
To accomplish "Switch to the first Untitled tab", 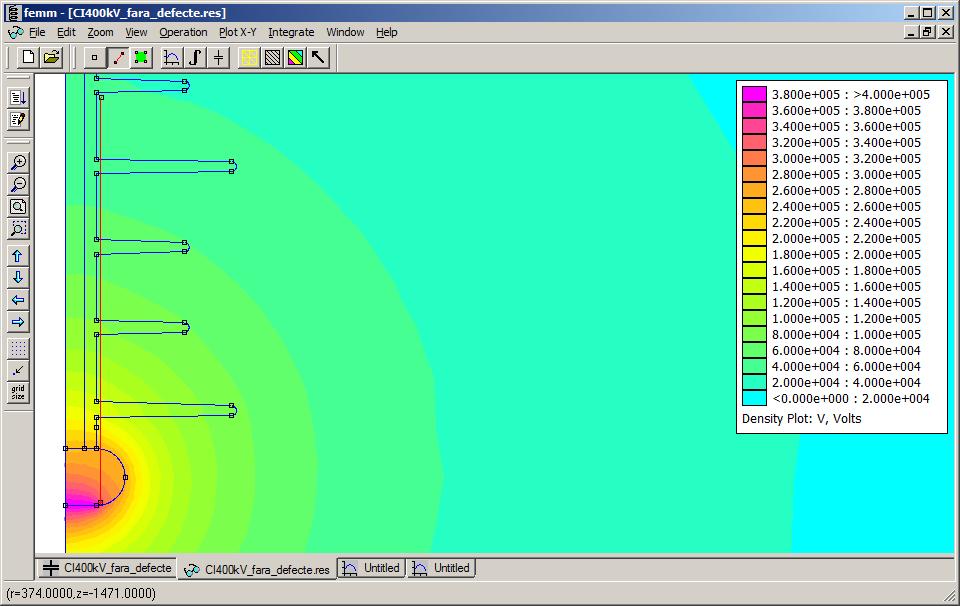I will 372,568.
